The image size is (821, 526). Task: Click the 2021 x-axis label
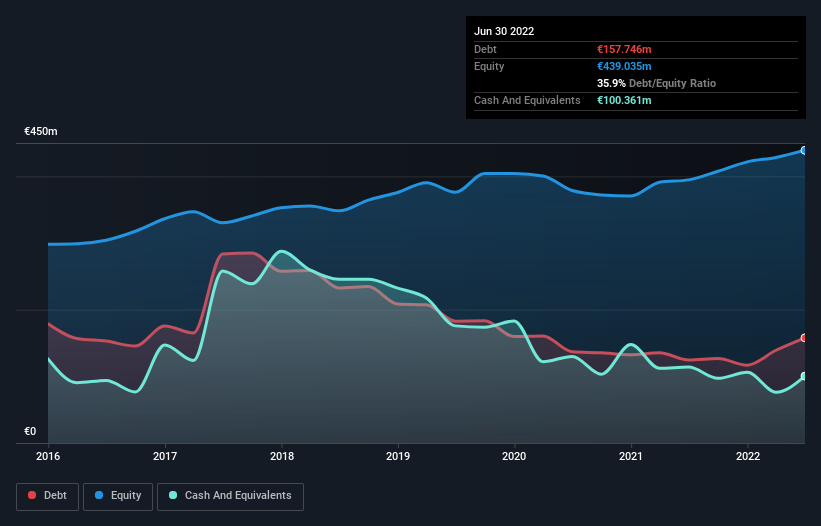pos(631,456)
